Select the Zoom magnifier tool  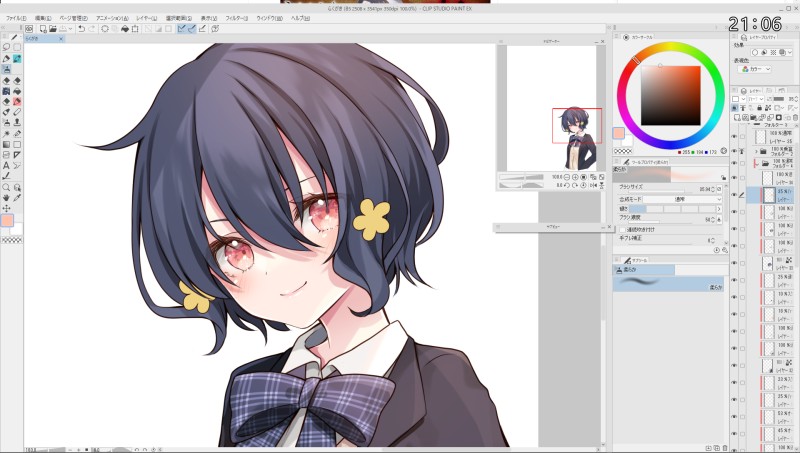(x=6, y=187)
